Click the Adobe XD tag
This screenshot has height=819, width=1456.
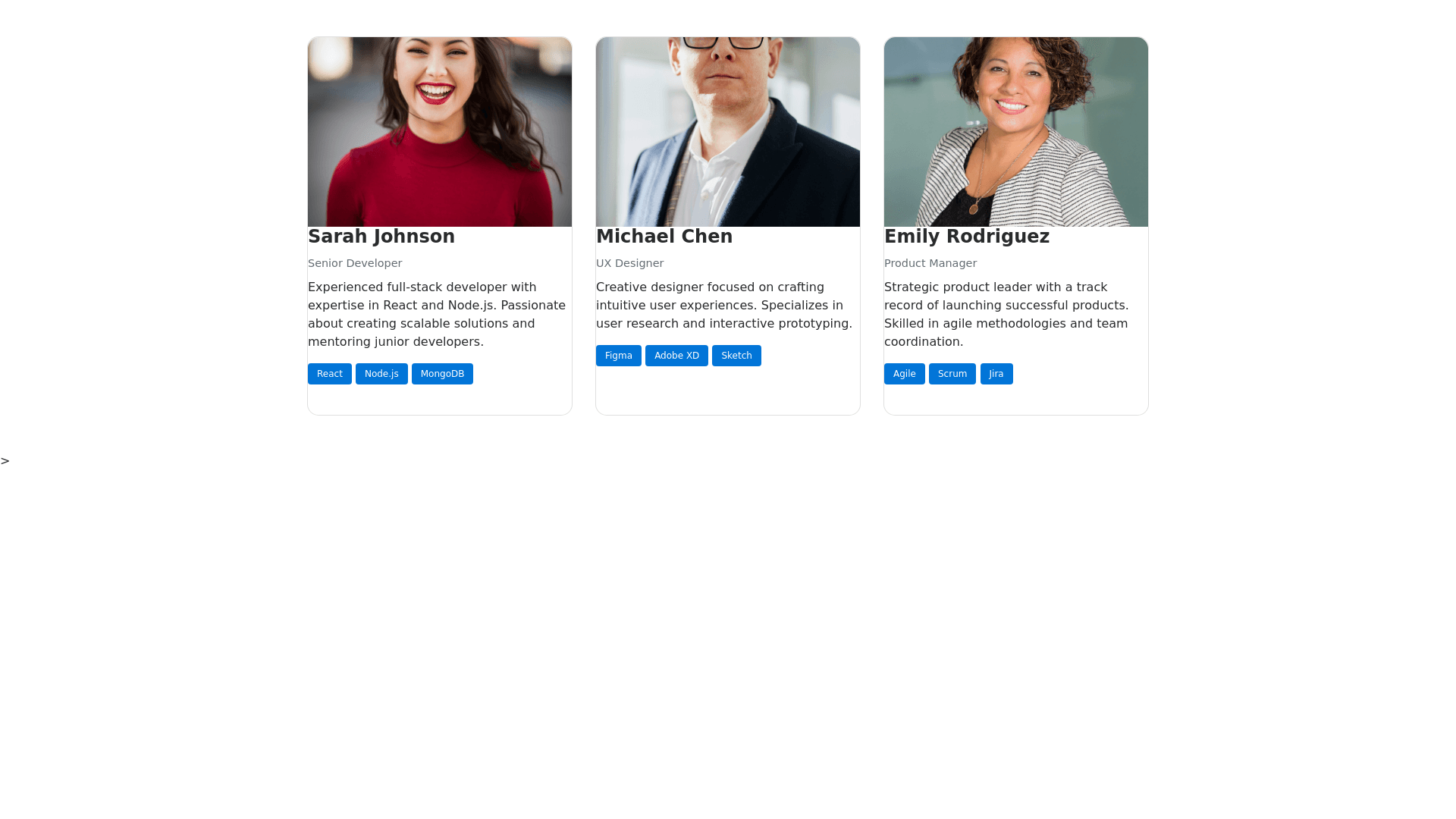[676, 356]
